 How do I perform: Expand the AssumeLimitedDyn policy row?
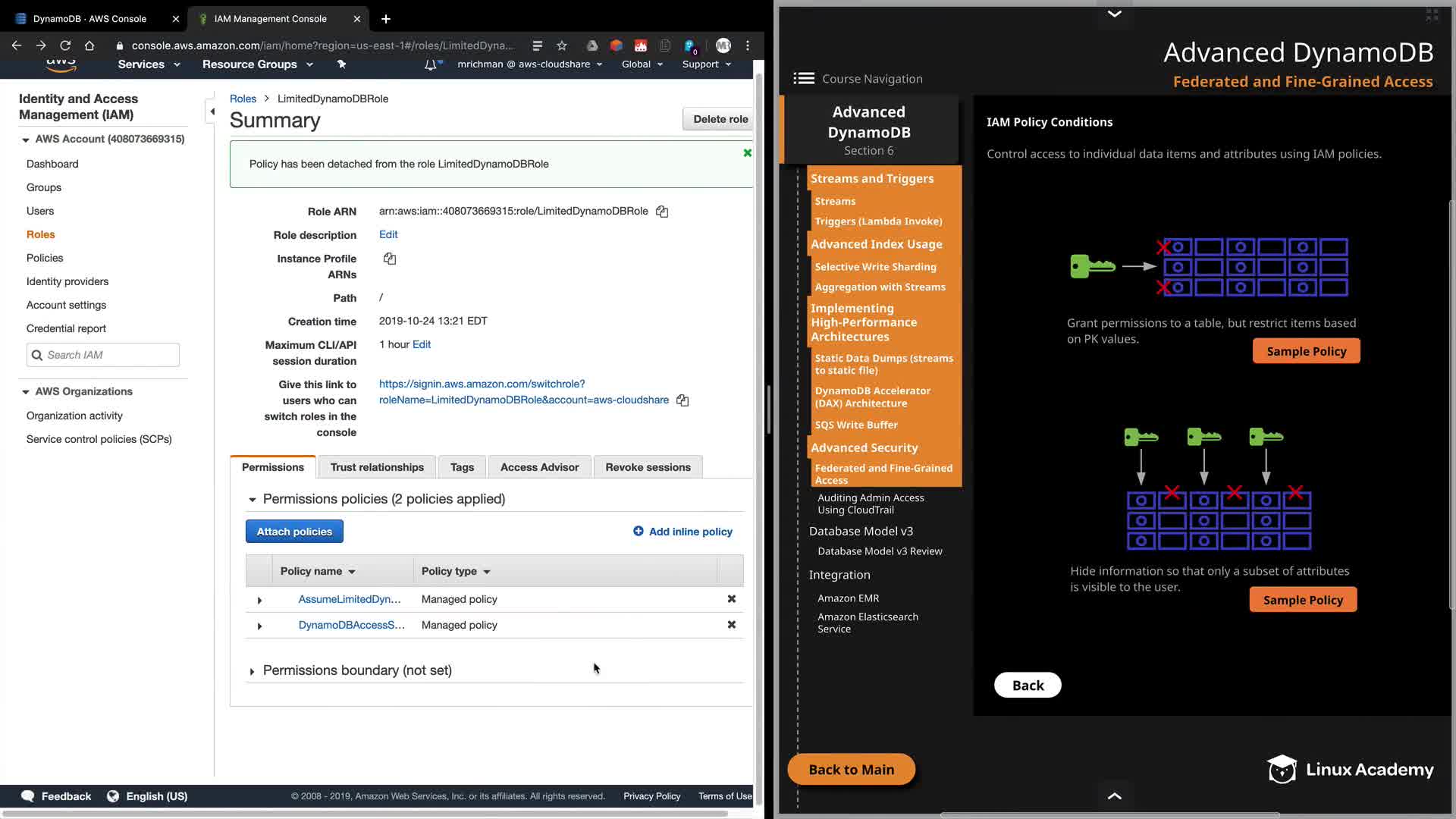[x=259, y=600]
